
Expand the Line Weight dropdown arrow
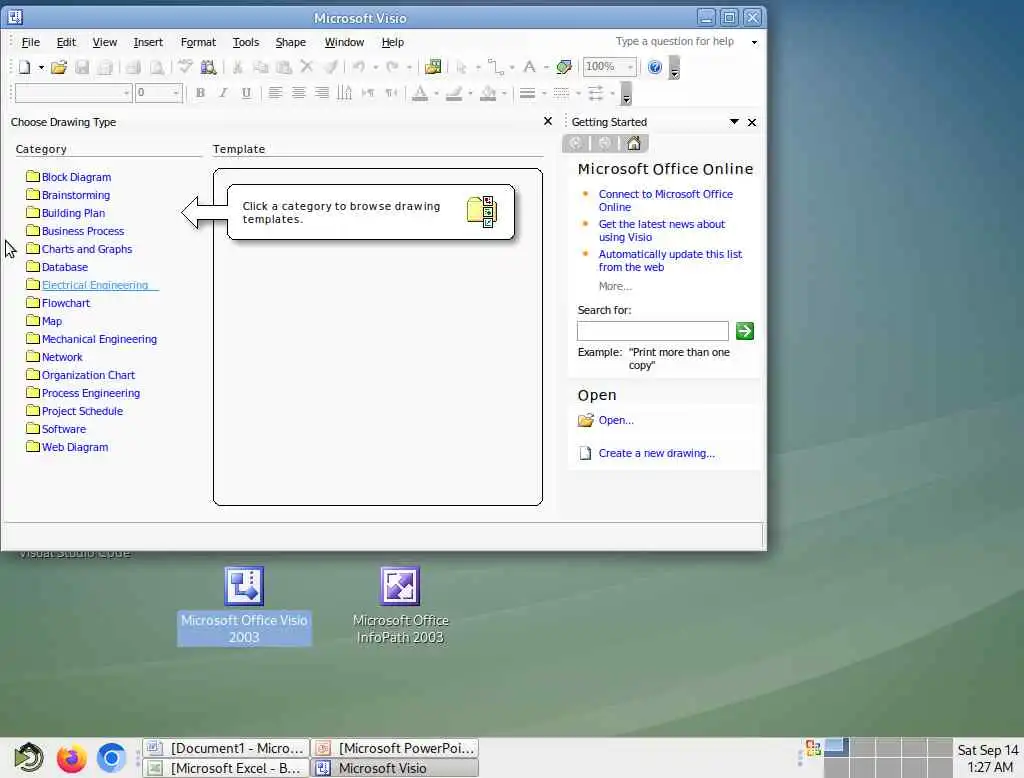(544, 93)
